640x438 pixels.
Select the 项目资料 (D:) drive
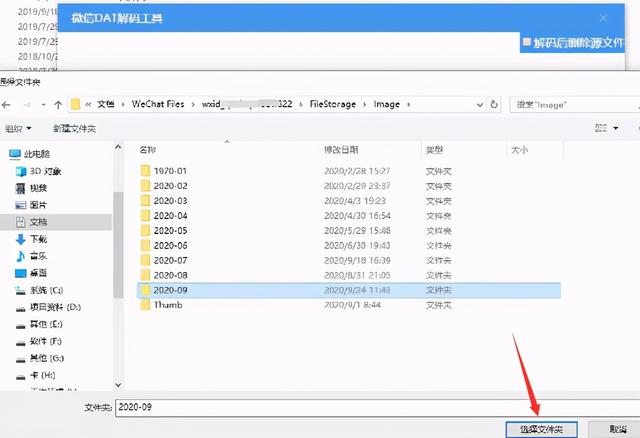tap(48, 307)
